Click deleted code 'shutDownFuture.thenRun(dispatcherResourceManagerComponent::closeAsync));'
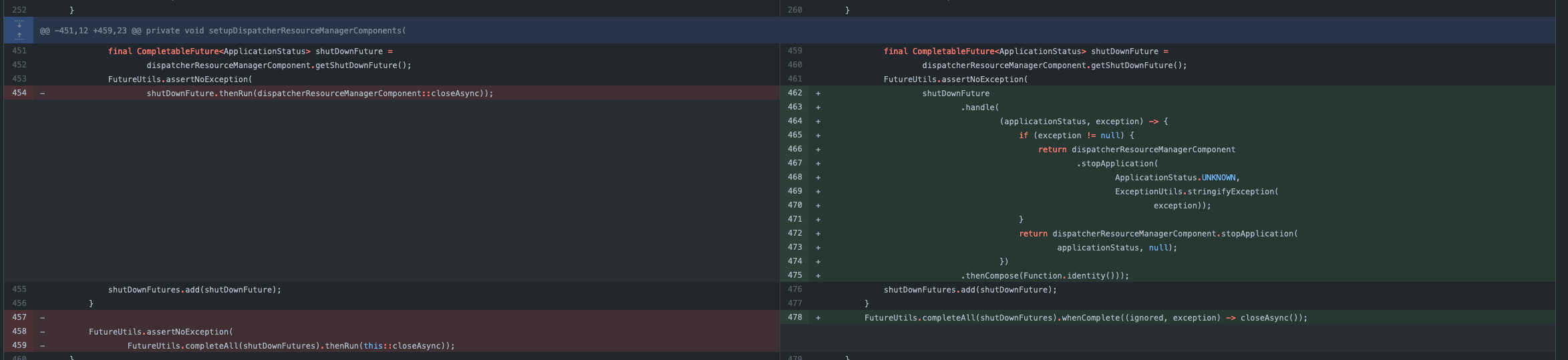Viewport: 1568px width, 360px height. tap(320, 94)
